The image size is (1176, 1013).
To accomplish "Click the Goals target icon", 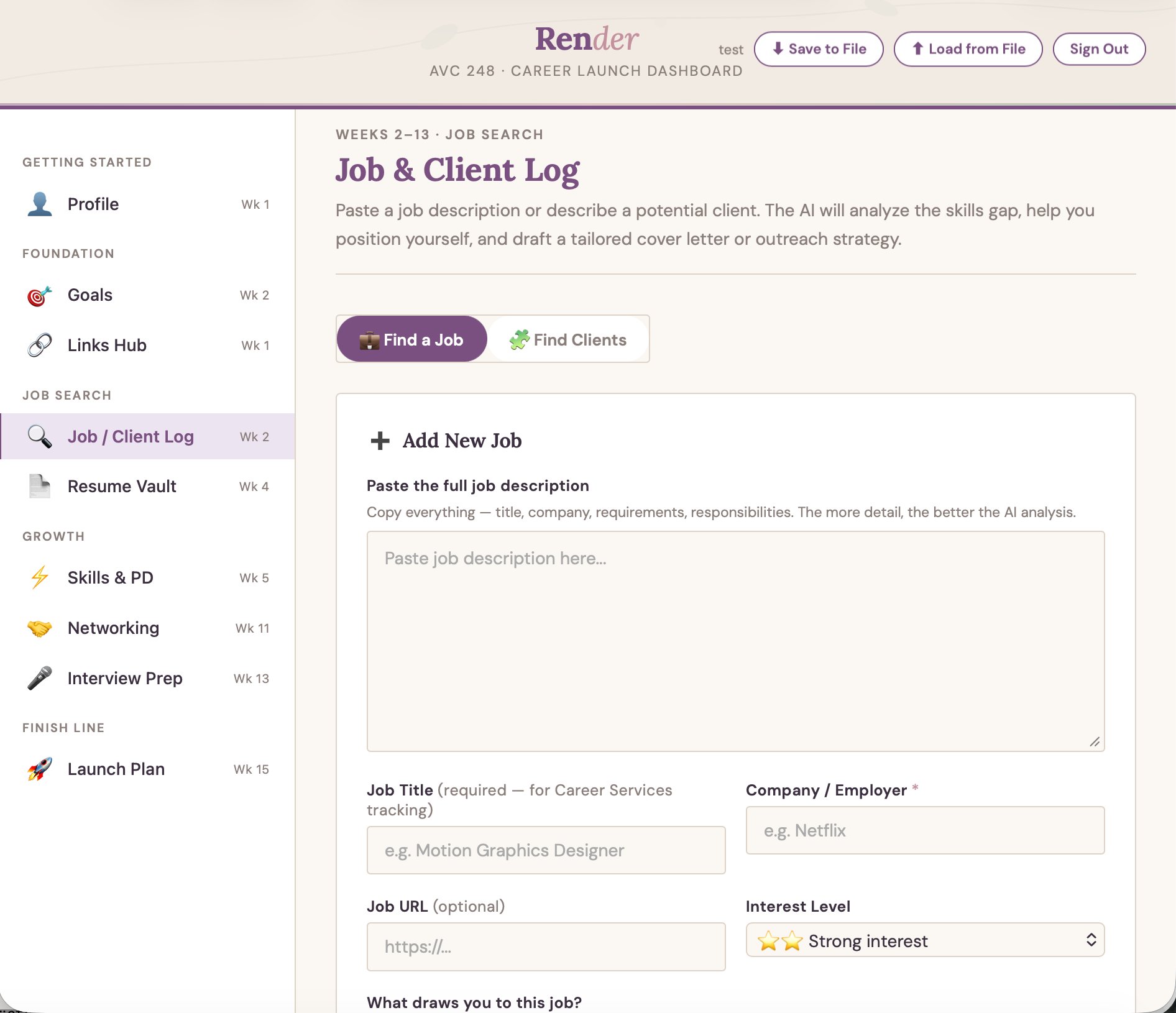I will click(40, 295).
